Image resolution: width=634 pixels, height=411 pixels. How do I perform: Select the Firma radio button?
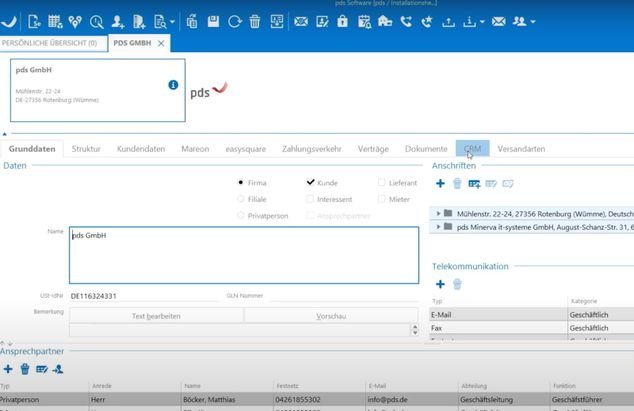coord(241,183)
